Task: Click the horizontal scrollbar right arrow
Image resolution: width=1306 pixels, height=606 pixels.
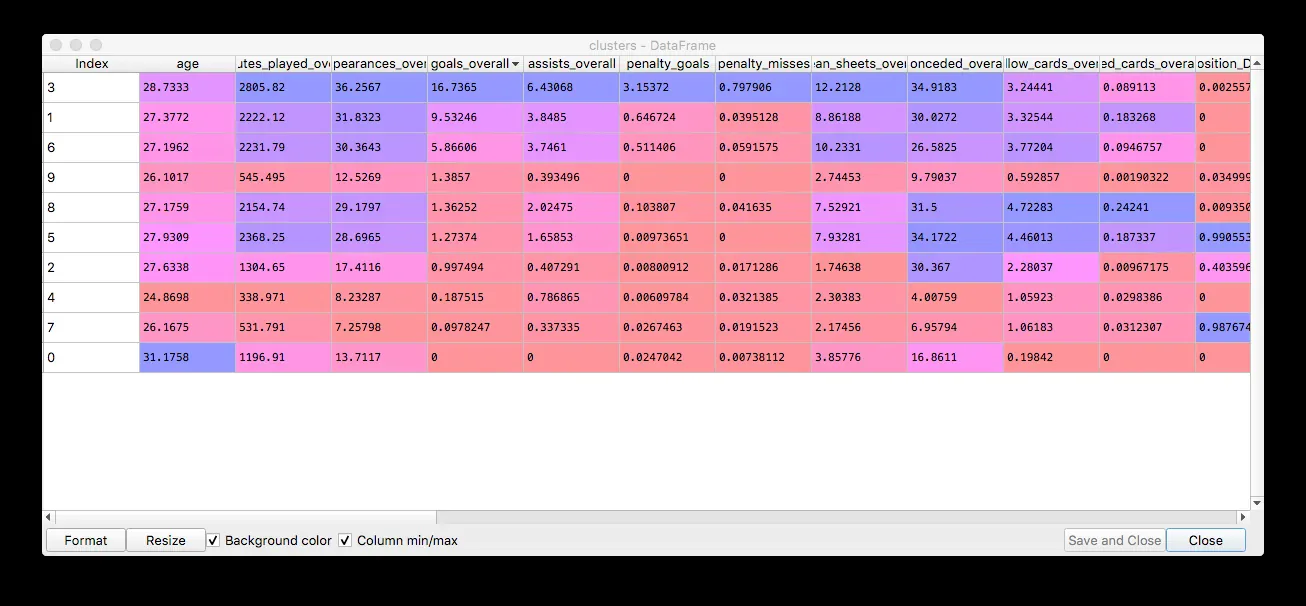Action: click(1244, 517)
